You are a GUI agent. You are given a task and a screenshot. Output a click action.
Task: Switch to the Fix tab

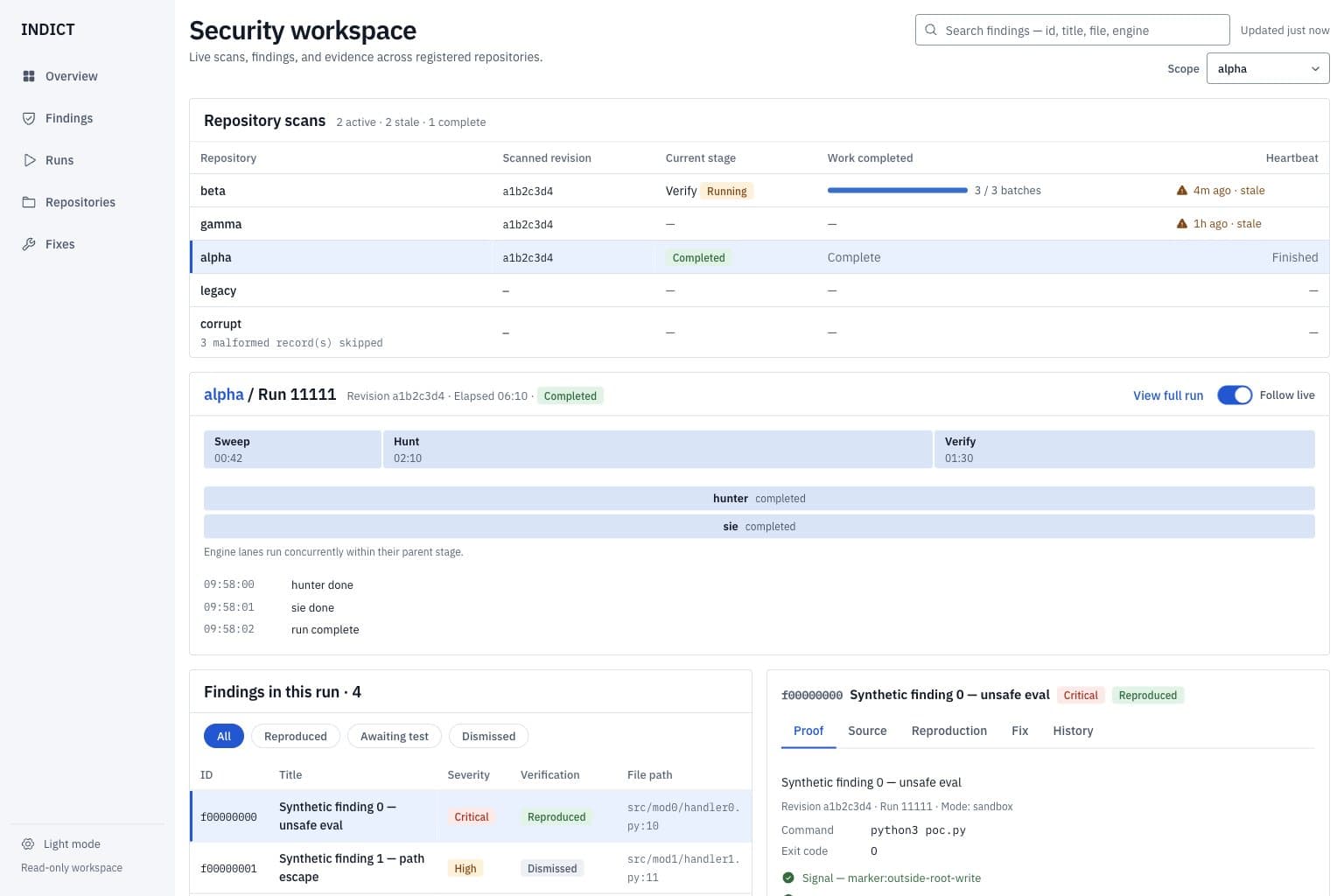(x=1020, y=731)
